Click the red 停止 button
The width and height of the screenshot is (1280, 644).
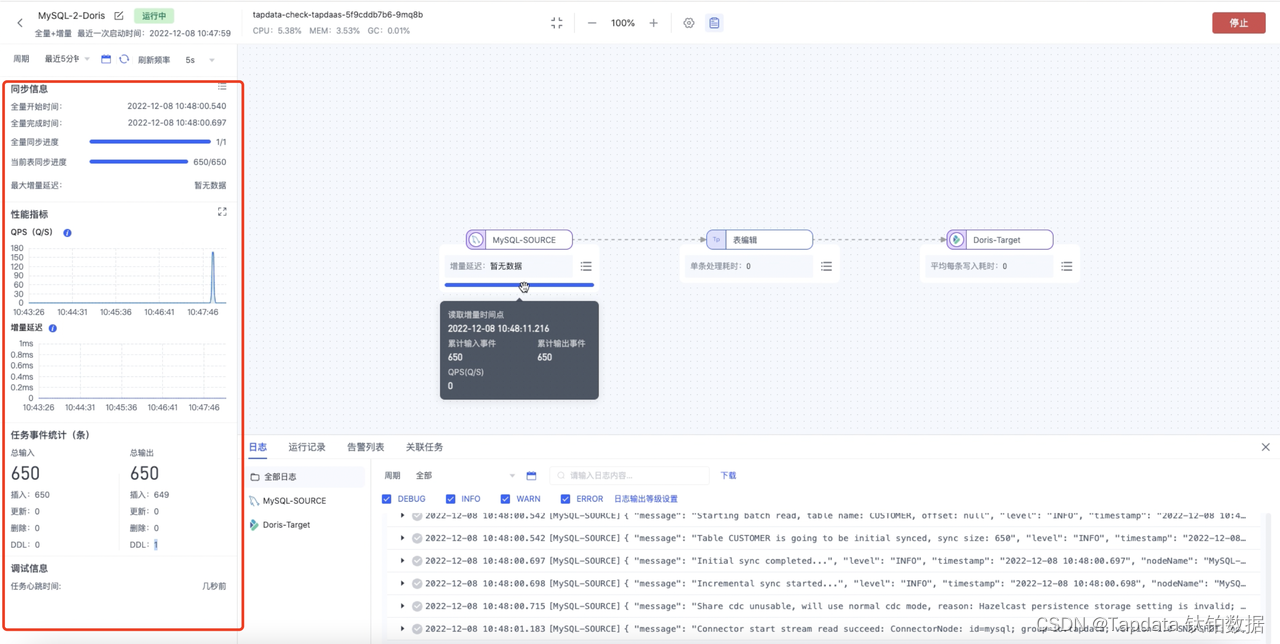coord(1239,23)
